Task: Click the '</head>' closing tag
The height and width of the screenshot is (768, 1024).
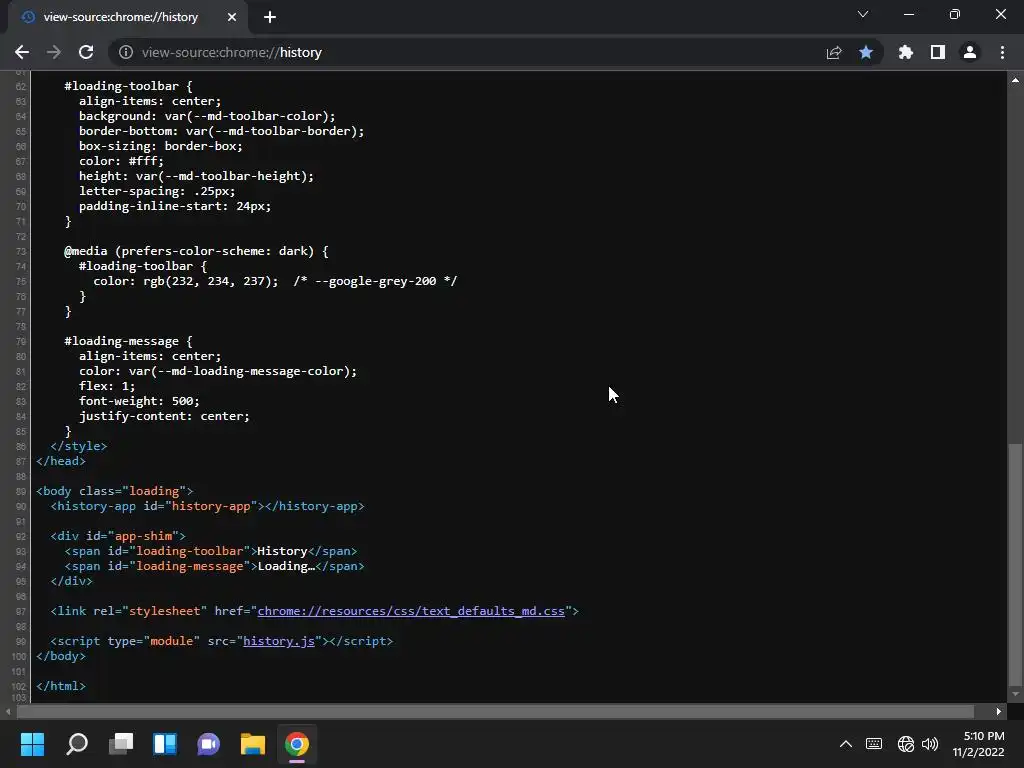Action: pos(61,462)
